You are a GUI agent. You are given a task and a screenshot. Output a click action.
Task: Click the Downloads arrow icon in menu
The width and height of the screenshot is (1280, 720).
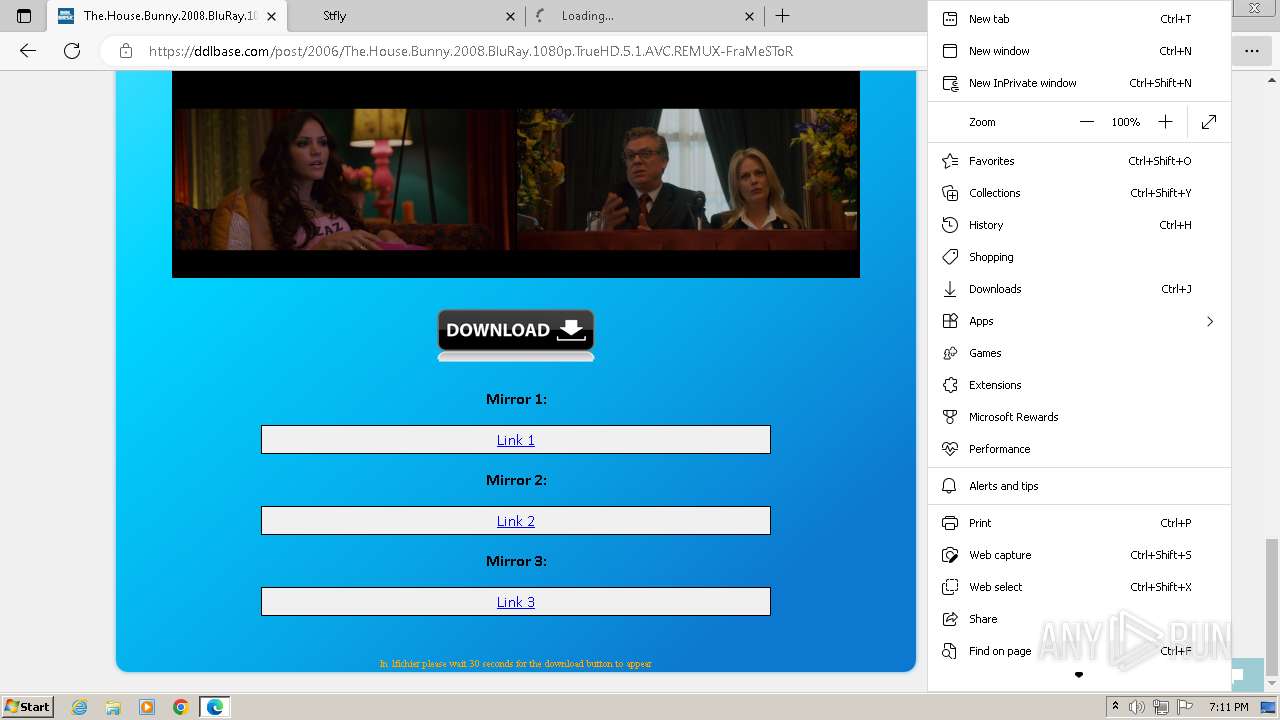click(950, 289)
